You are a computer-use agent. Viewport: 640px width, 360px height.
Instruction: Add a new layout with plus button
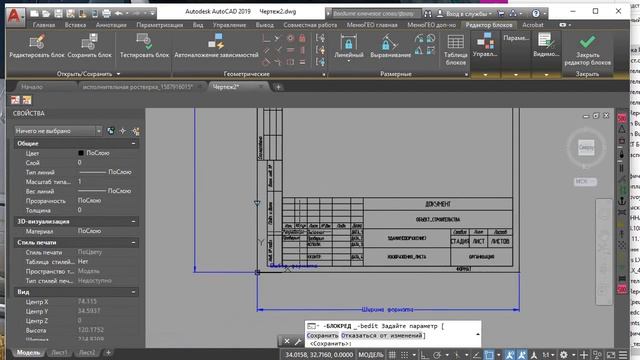tap(108, 353)
